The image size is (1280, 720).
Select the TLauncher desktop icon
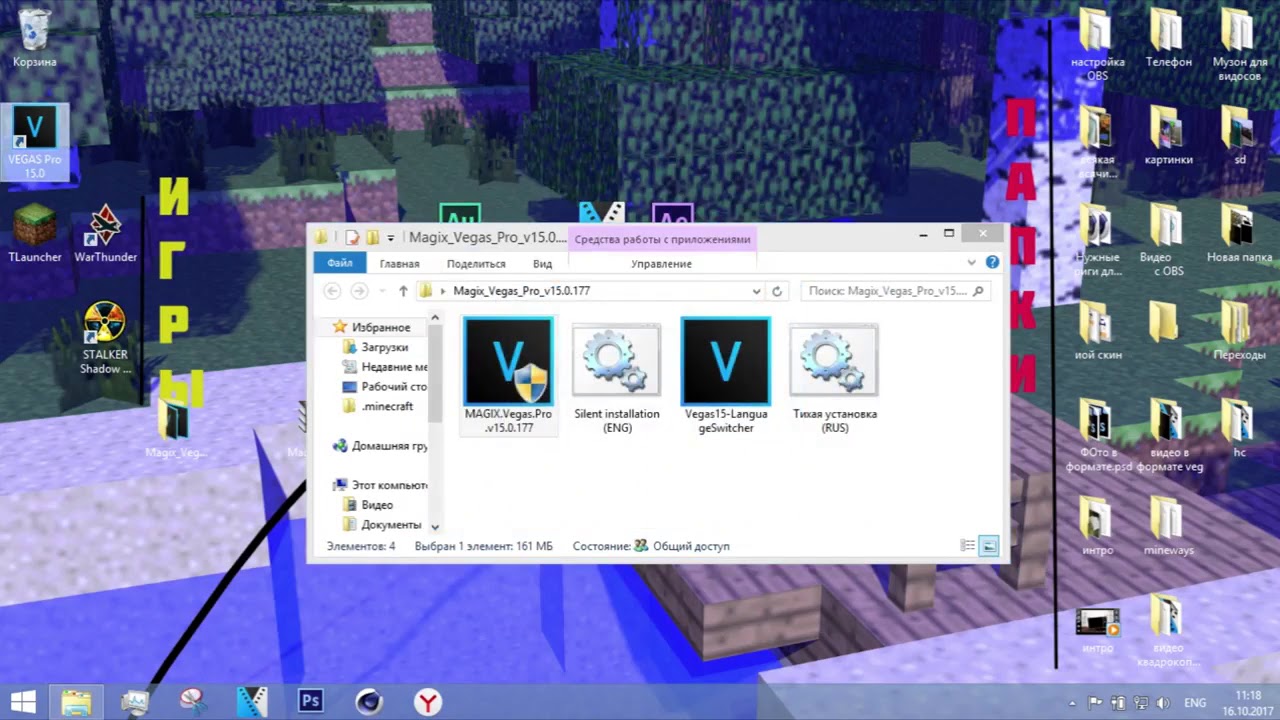35,233
